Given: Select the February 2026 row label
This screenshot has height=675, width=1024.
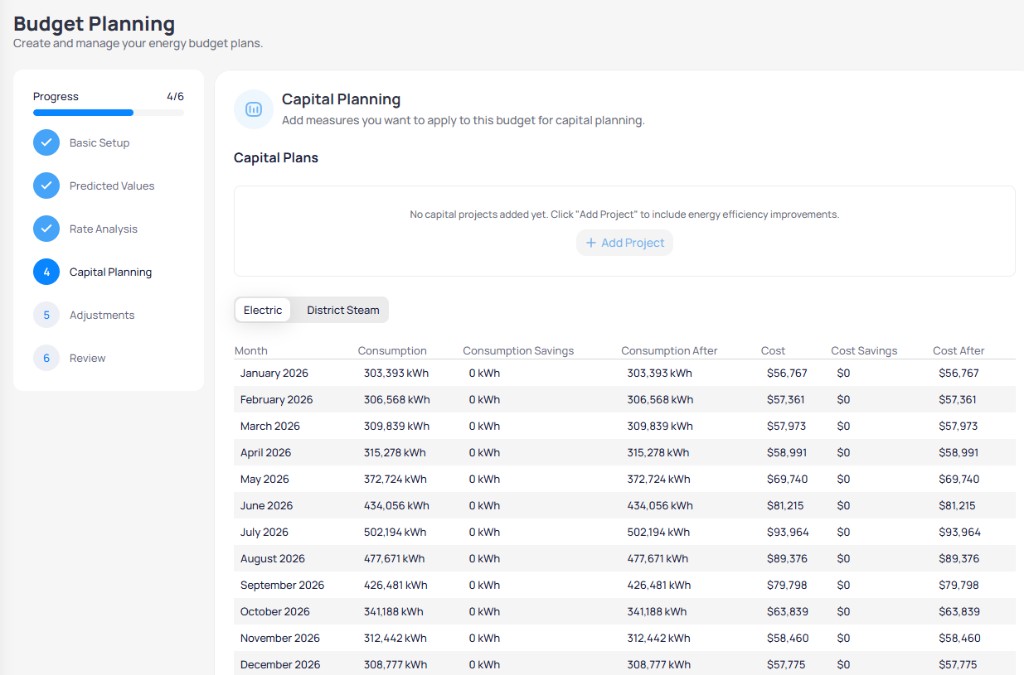Looking at the screenshot, I should coord(276,400).
